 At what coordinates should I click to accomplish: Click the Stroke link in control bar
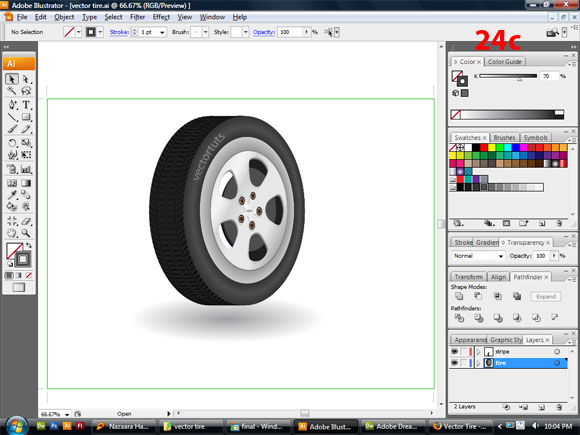point(119,32)
